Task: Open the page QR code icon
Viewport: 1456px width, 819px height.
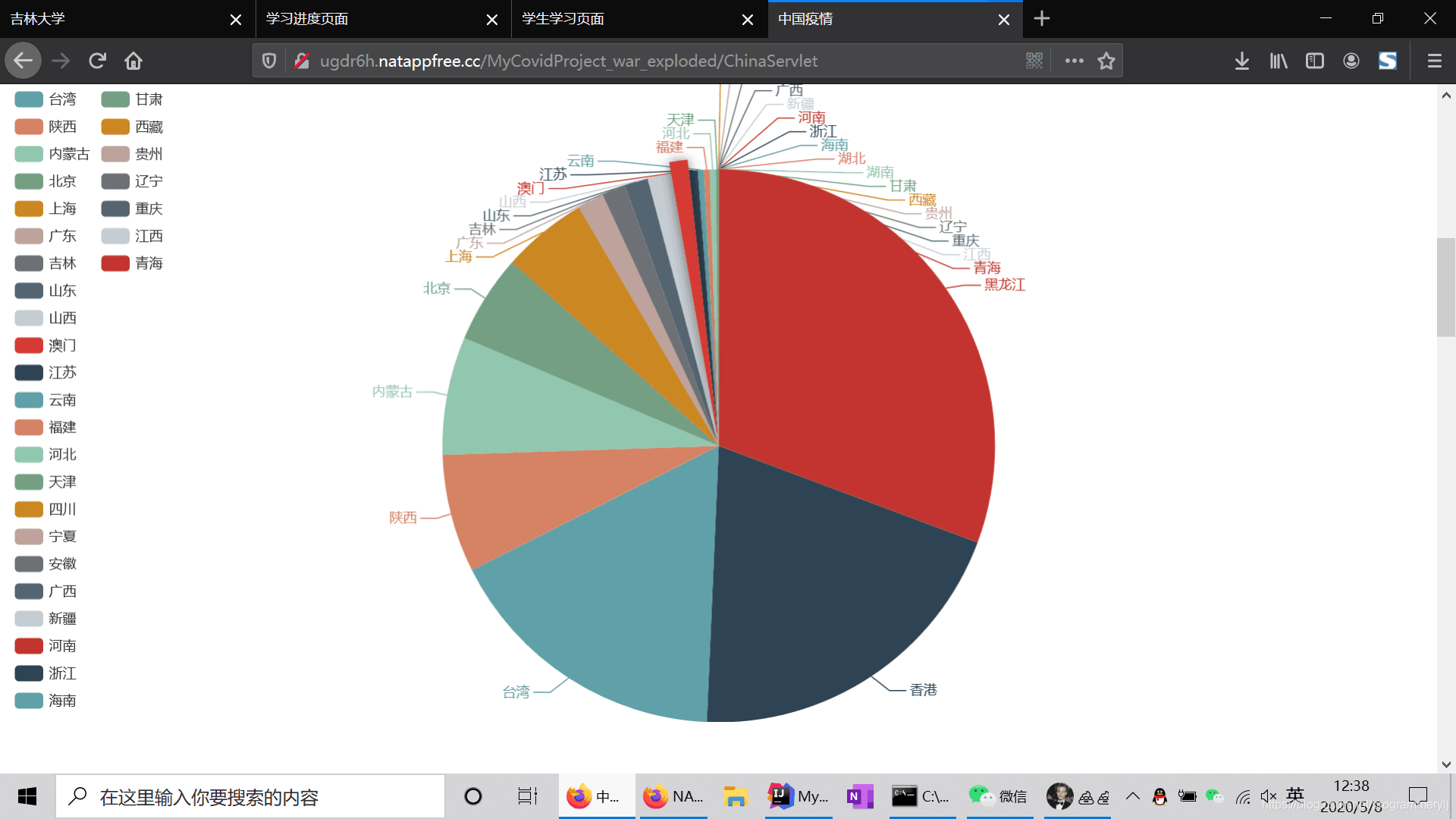Action: click(1034, 61)
